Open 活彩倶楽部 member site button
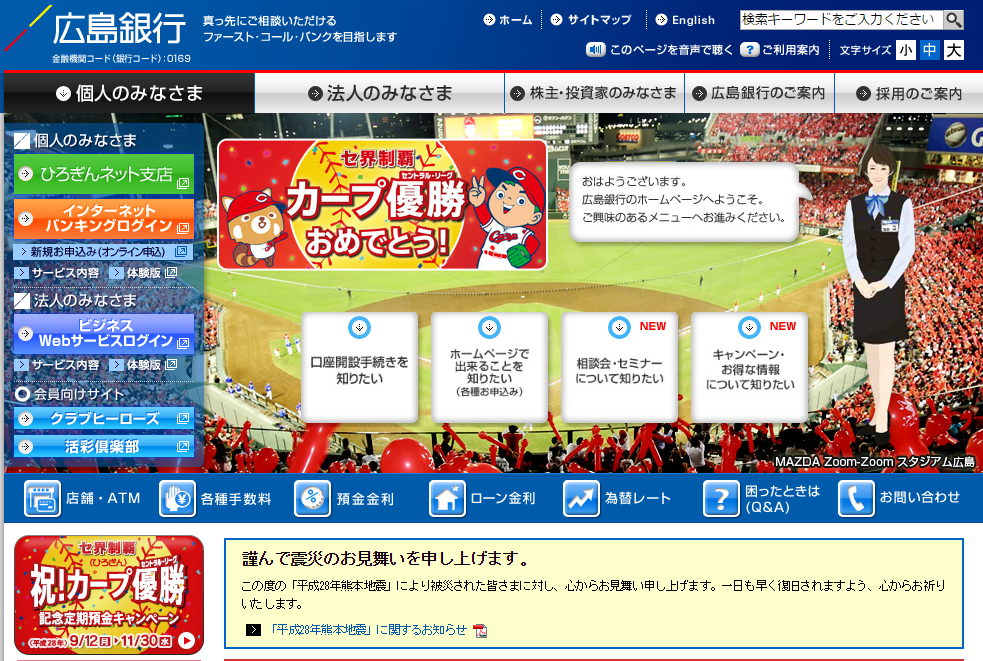The width and height of the screenshot is (983, 661). [103, 447]
